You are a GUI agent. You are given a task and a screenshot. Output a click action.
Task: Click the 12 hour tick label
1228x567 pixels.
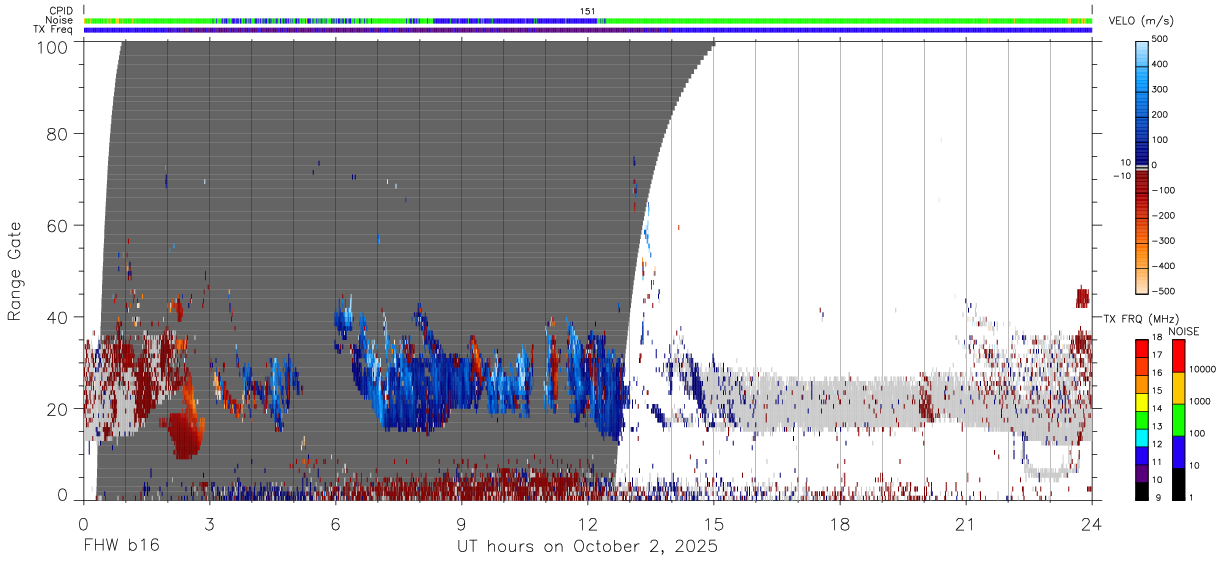click(587, 523)
